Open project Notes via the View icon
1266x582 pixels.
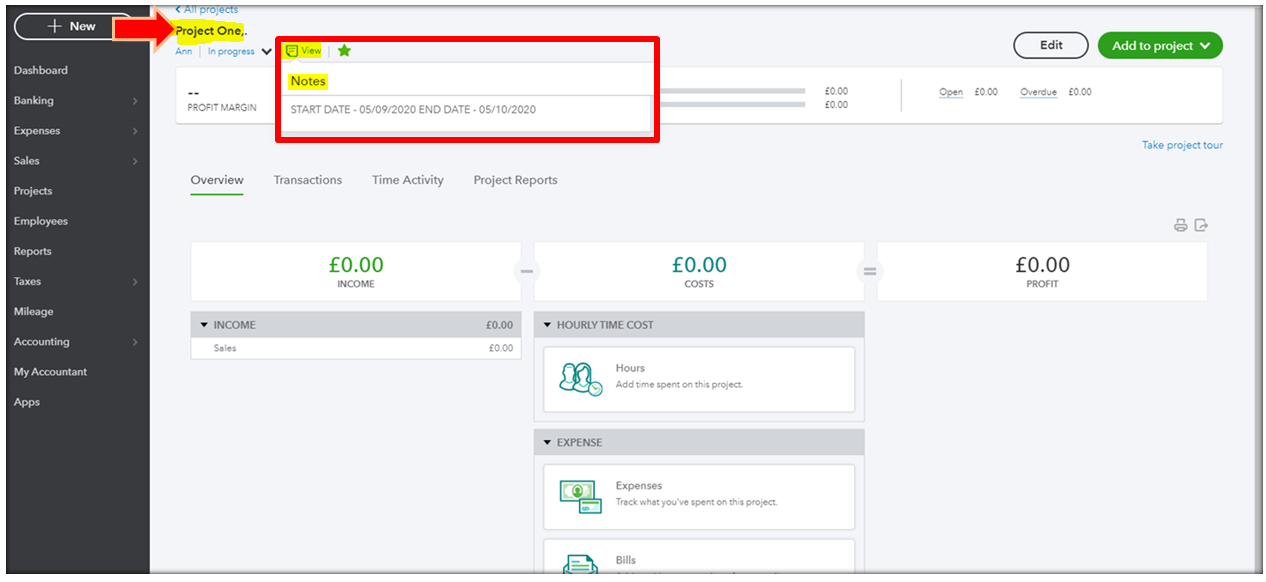point(303,50)
